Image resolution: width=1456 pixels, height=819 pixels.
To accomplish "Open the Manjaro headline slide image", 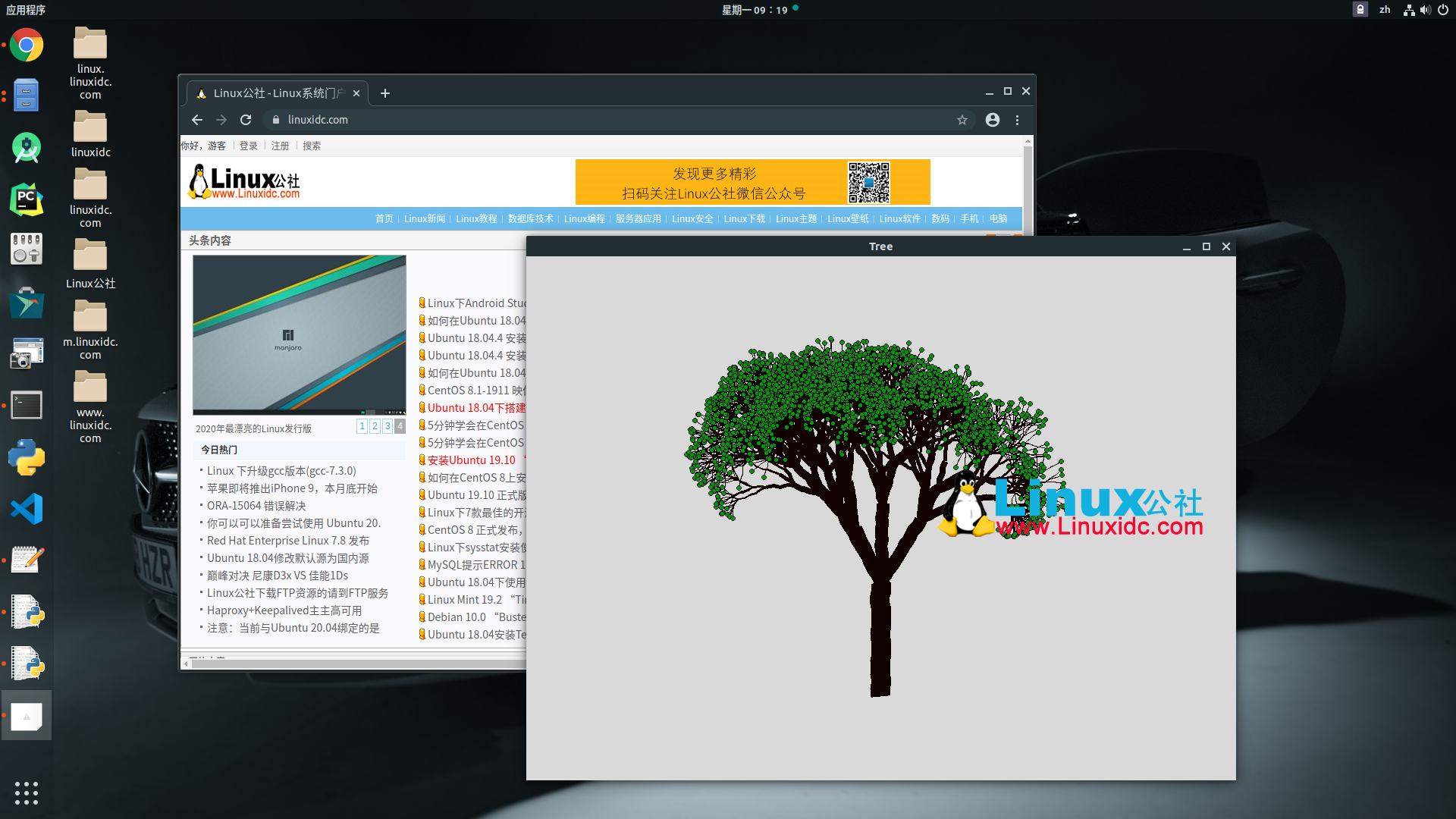I will tap(300, 334).
